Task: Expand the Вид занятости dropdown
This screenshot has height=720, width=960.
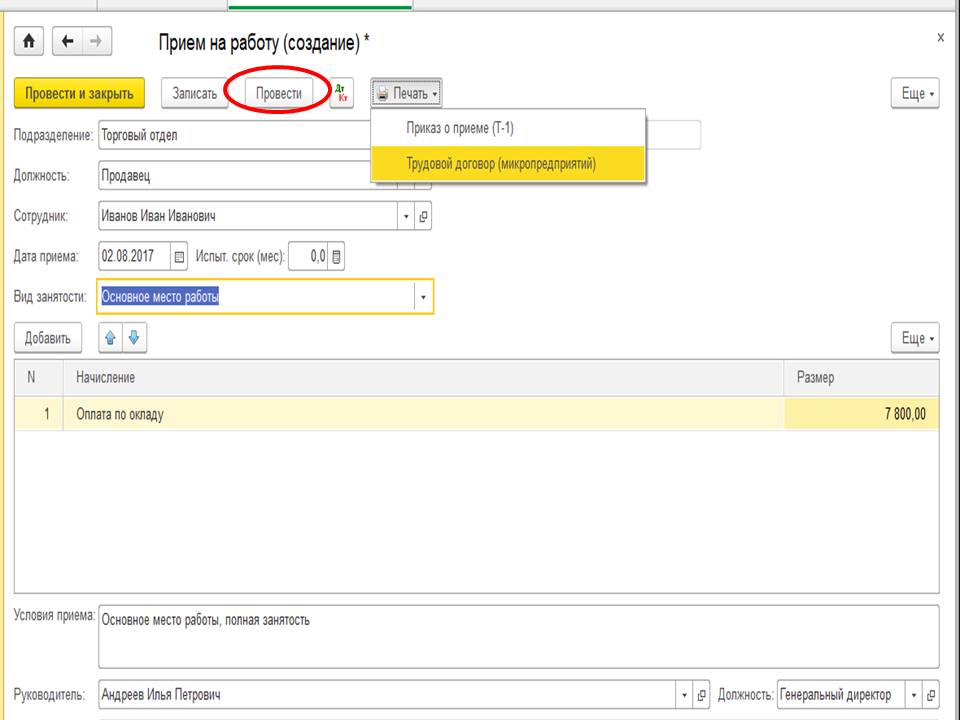Action: [423, 297]
